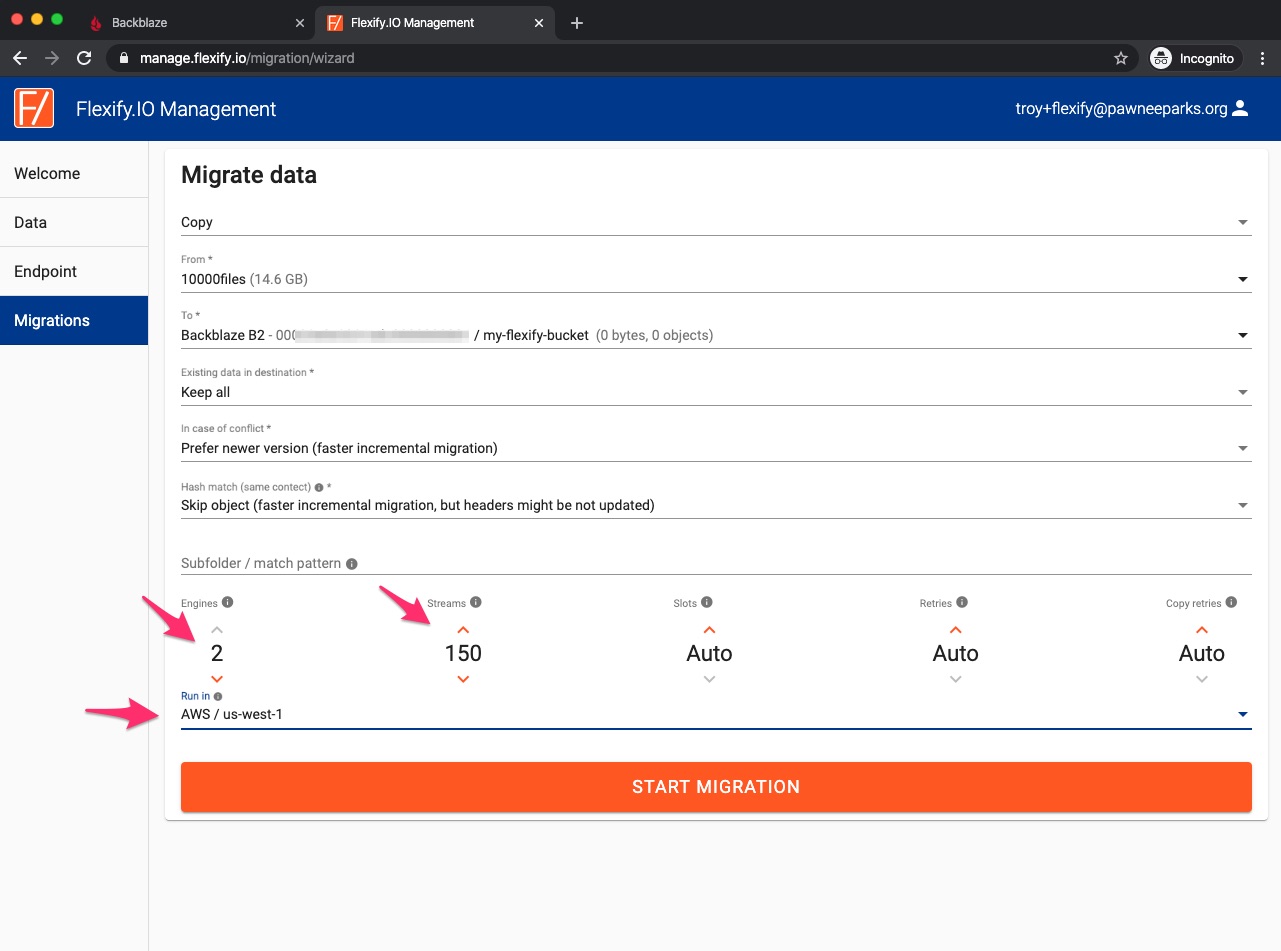Increase Copy retries with up arrow
The image size is (1281, 951).
point(1202,630)
